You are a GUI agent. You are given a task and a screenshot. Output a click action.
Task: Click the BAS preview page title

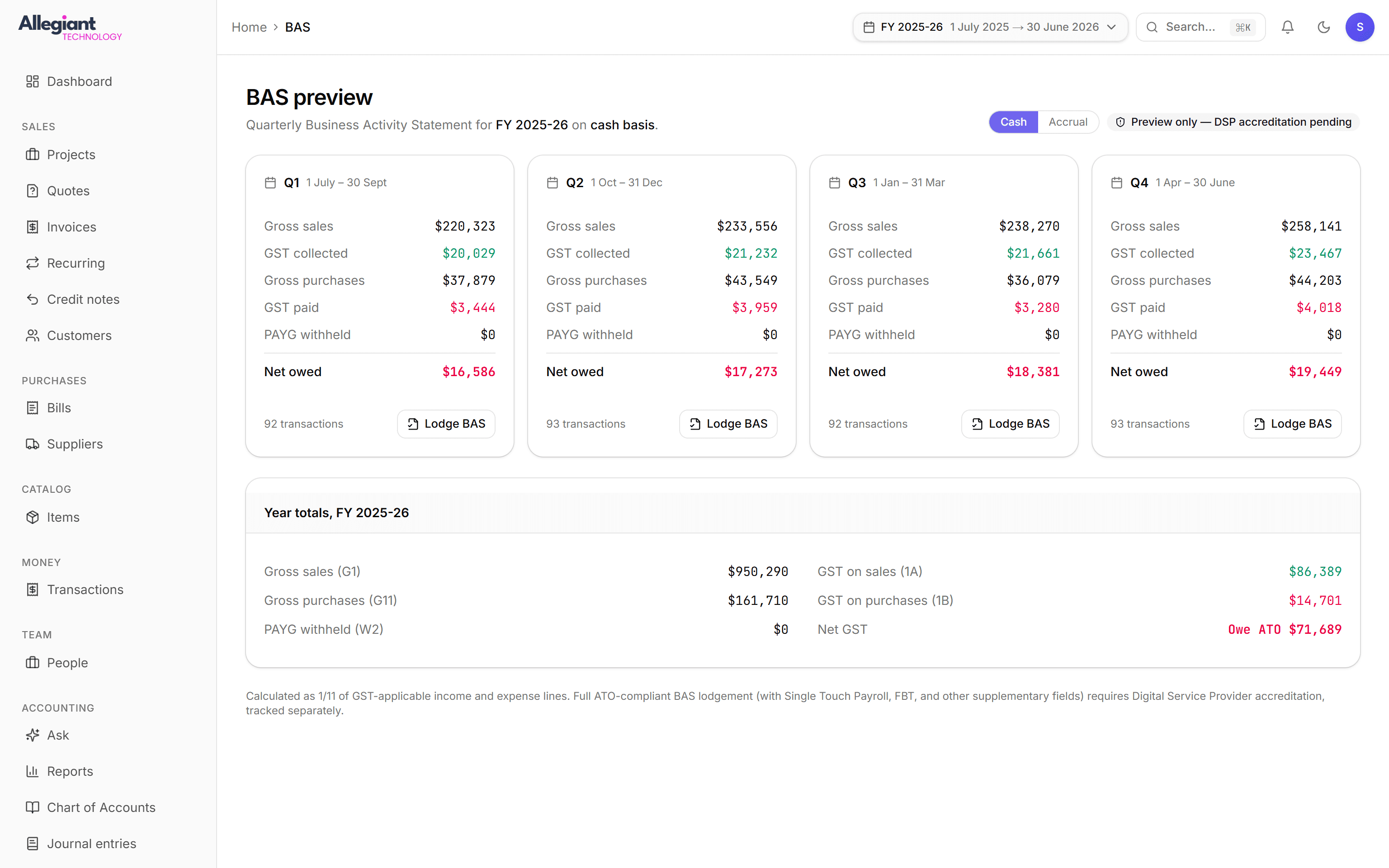pos(309,98)
